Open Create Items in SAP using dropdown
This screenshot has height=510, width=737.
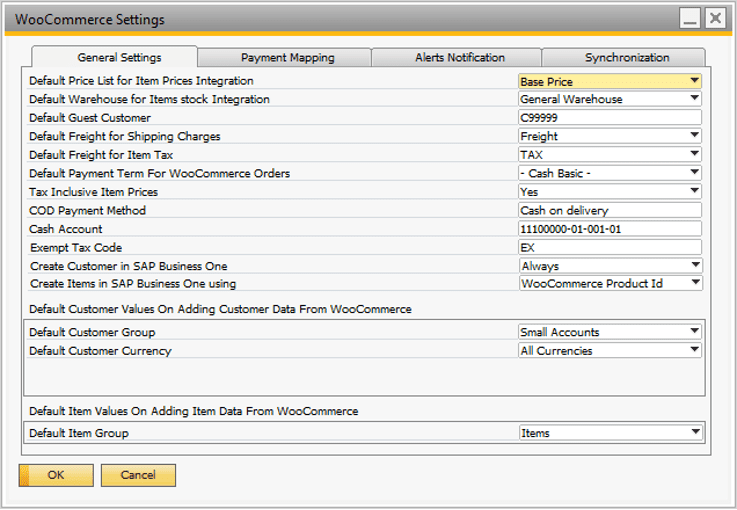[611, 283]
